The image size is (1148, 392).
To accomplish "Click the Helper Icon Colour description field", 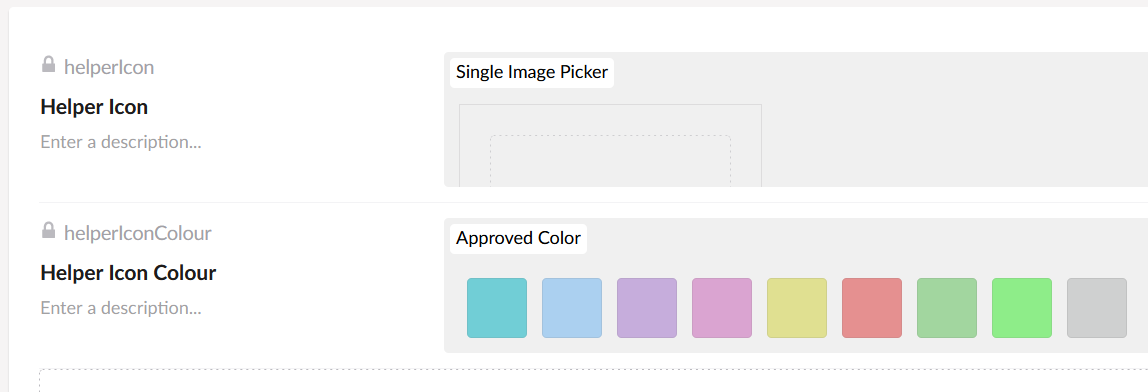I will tap(121, 308).
